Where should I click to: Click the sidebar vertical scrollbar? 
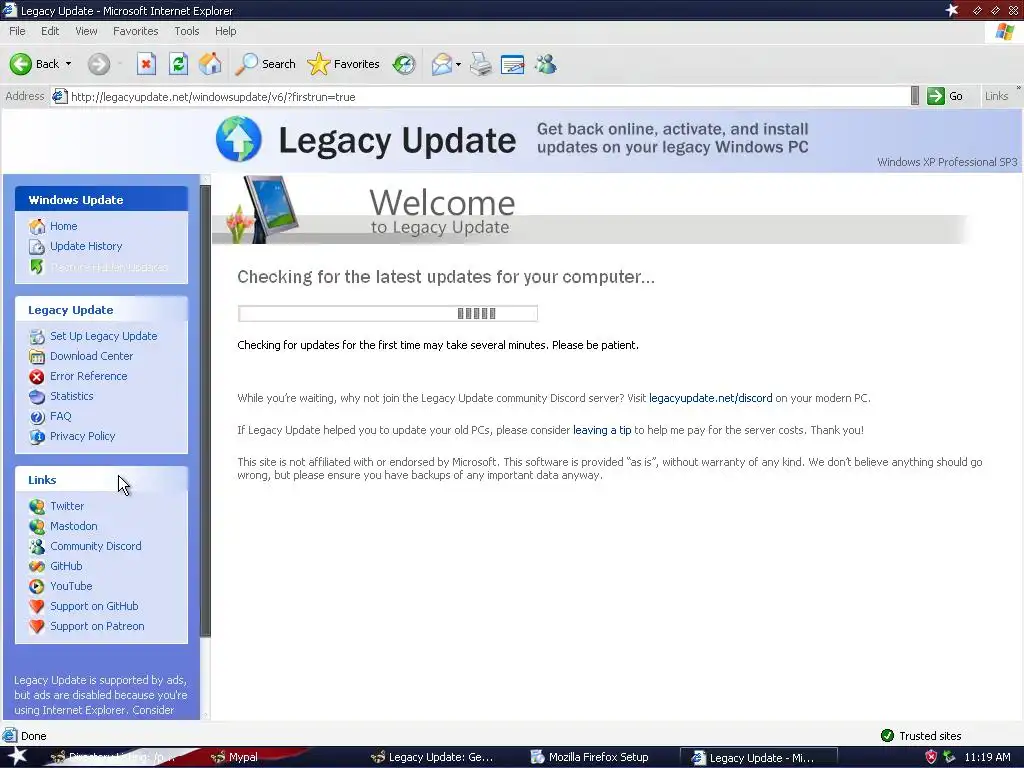[x=205, y=411]
